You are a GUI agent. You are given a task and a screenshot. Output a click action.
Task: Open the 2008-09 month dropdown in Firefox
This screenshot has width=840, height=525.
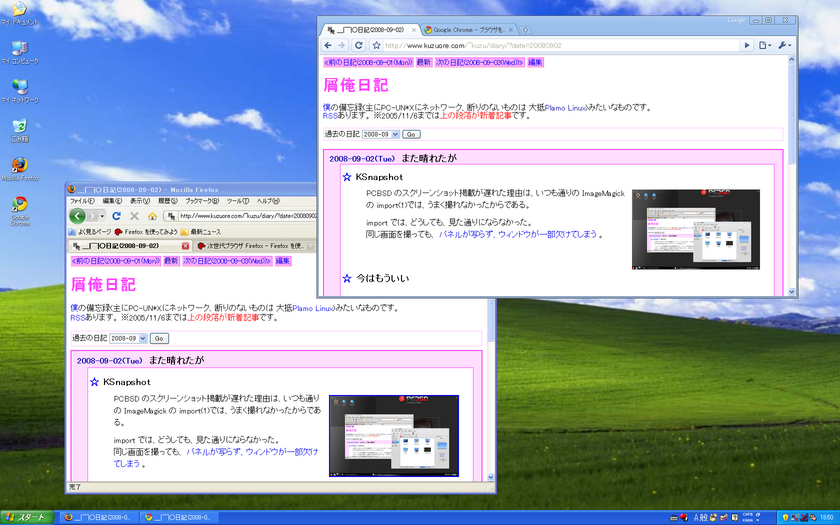[x=128, y=339]
